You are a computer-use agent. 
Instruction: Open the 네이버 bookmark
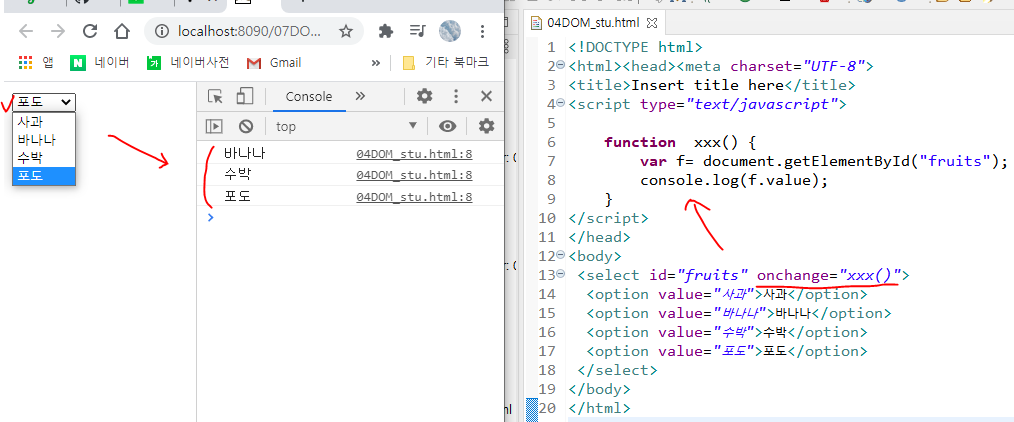pyautogui.click(x=100, y=63)
